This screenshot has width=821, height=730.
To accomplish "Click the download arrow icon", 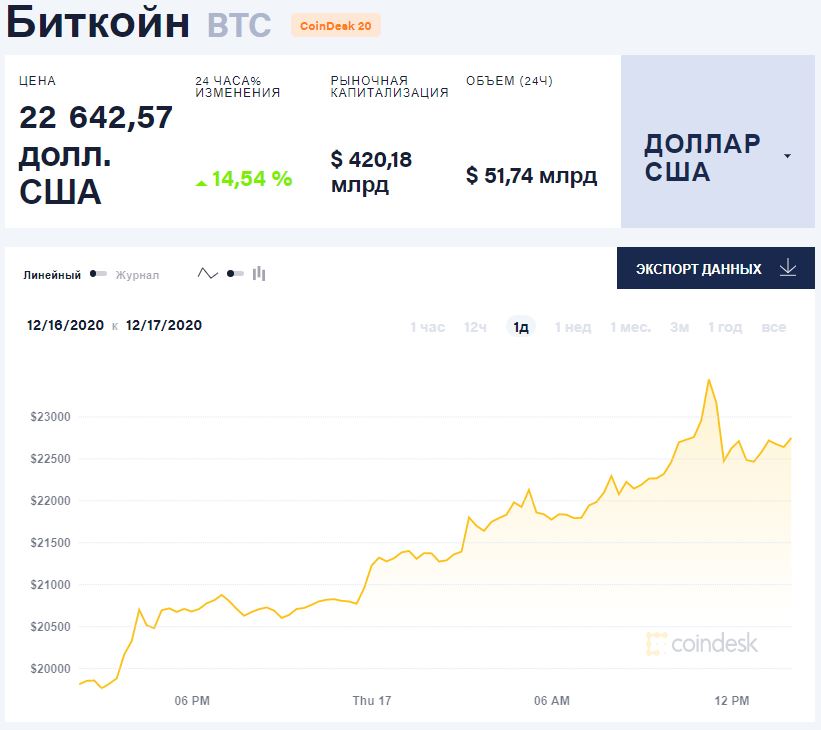I will tap(787, 268).
